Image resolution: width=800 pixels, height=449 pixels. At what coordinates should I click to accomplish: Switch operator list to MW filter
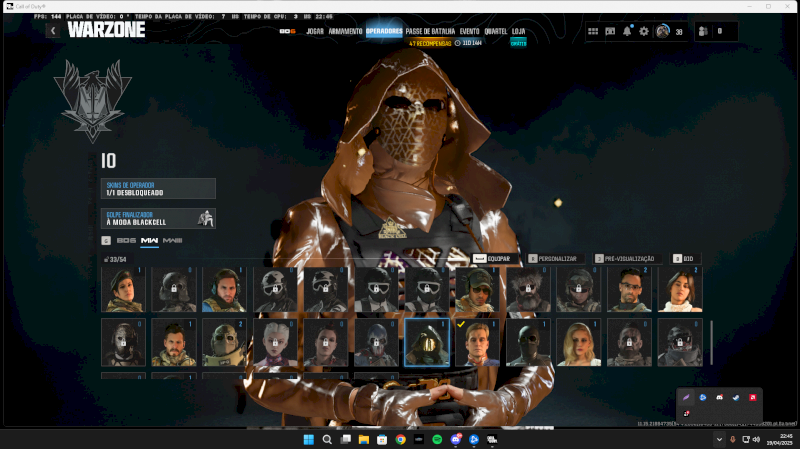(x=149, y=240)
